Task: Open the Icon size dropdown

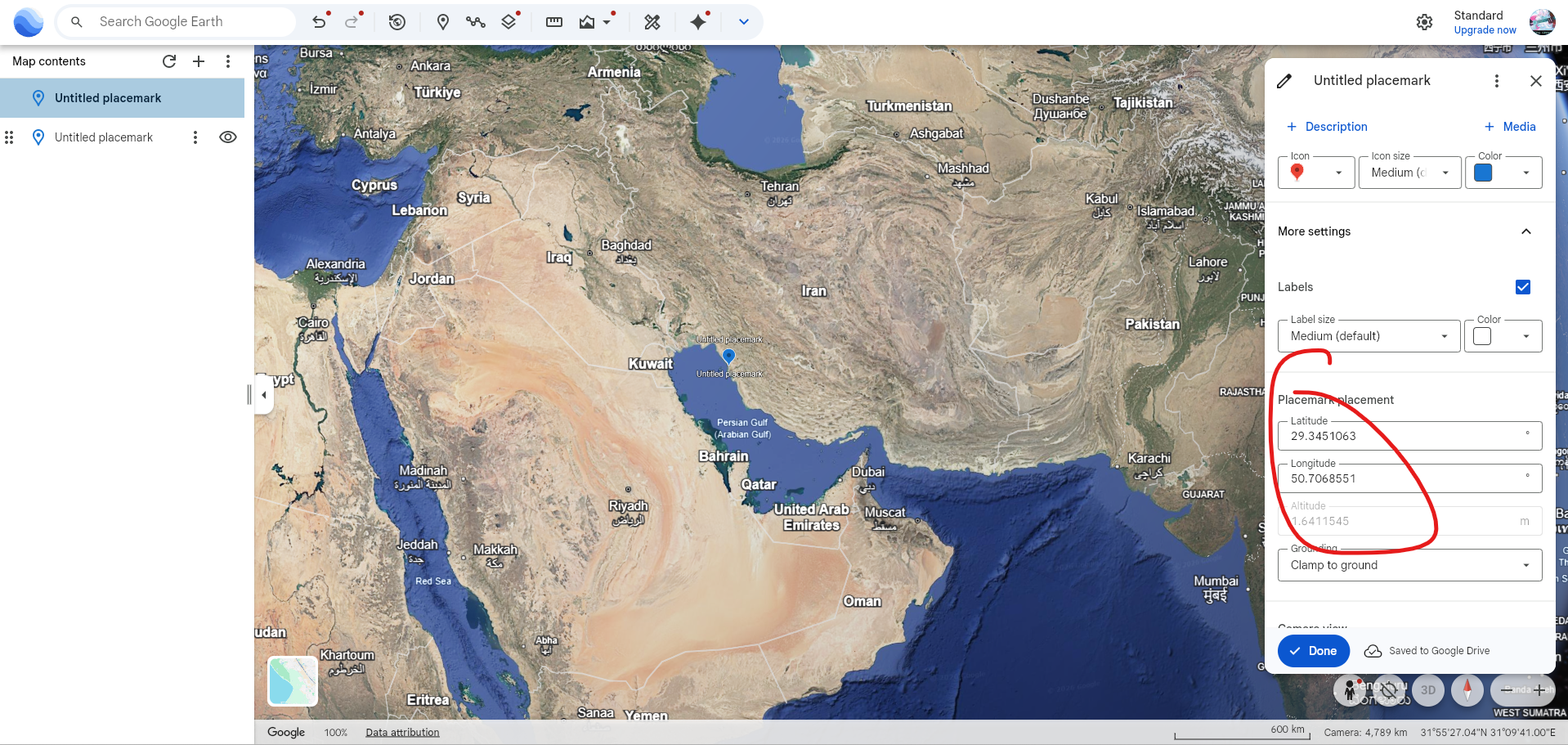Action: point(1409,173)
